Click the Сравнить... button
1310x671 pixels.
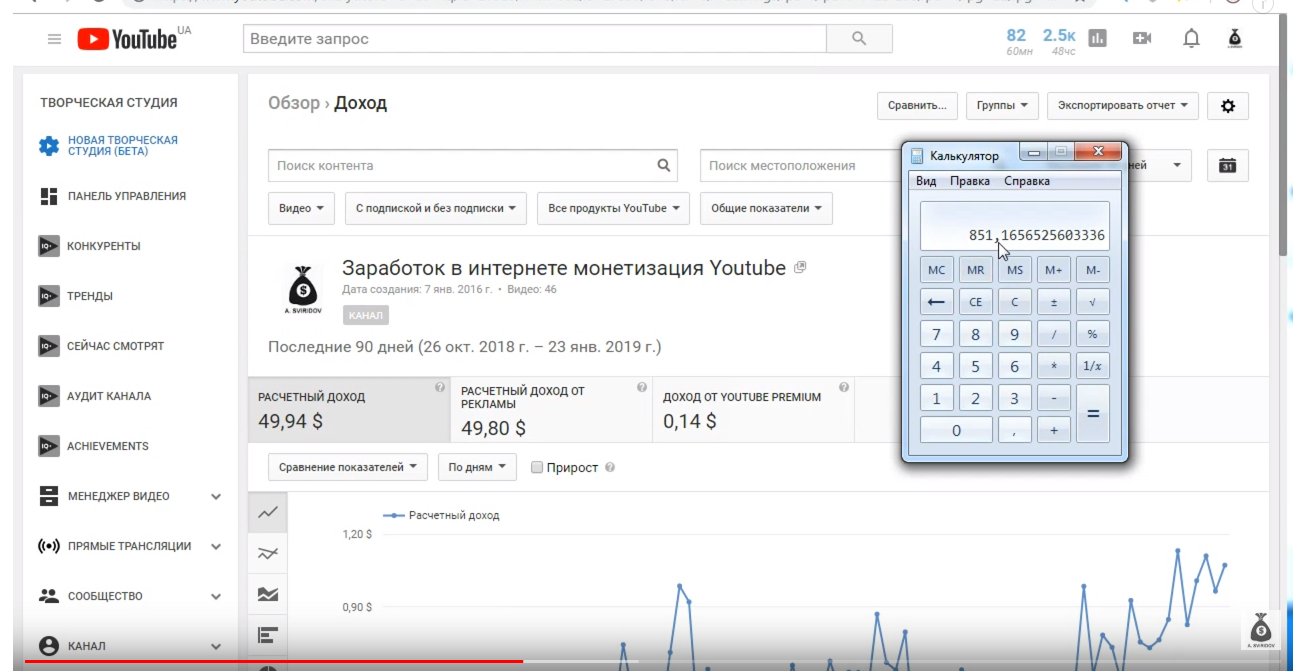tap(917, 105)
